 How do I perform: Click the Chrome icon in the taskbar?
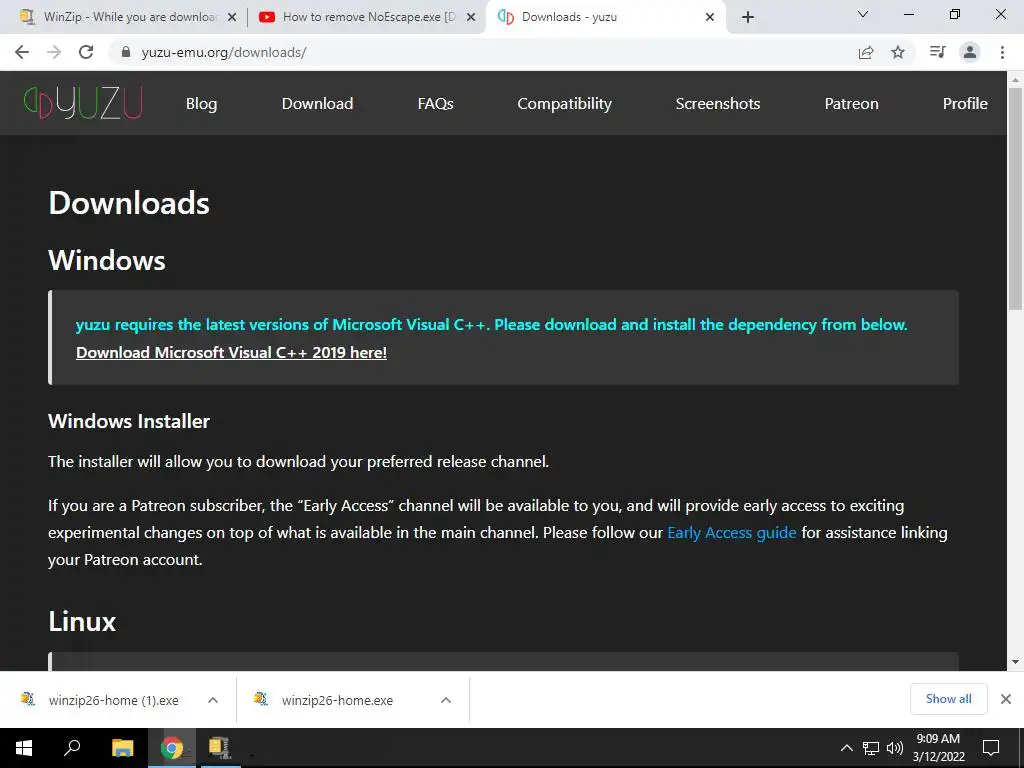click(x=171, y=748)
